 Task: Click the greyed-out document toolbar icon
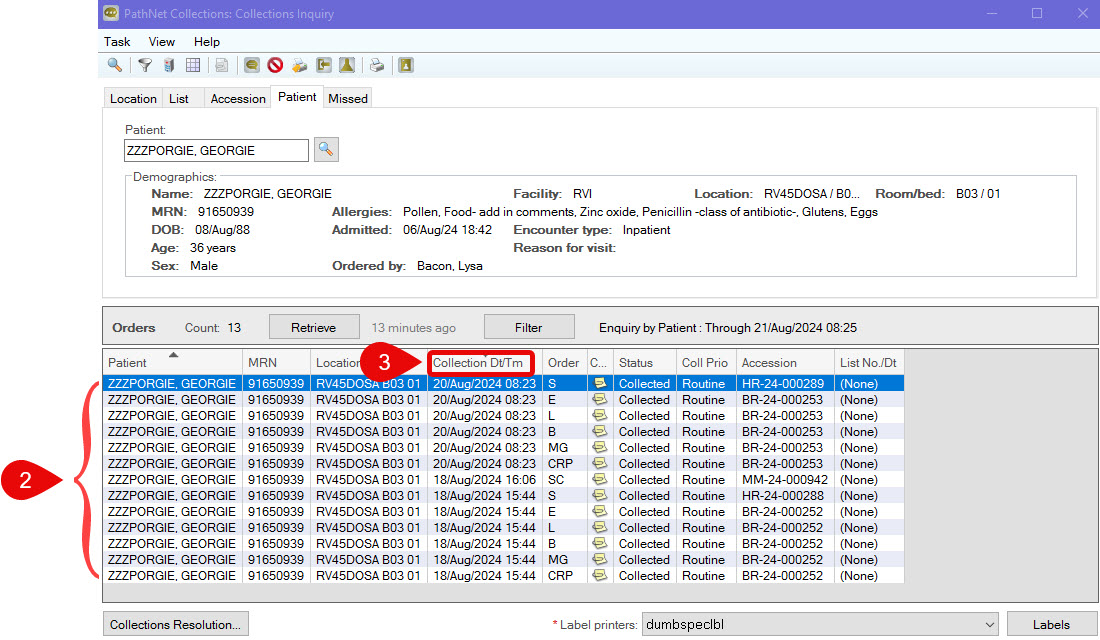222,65
